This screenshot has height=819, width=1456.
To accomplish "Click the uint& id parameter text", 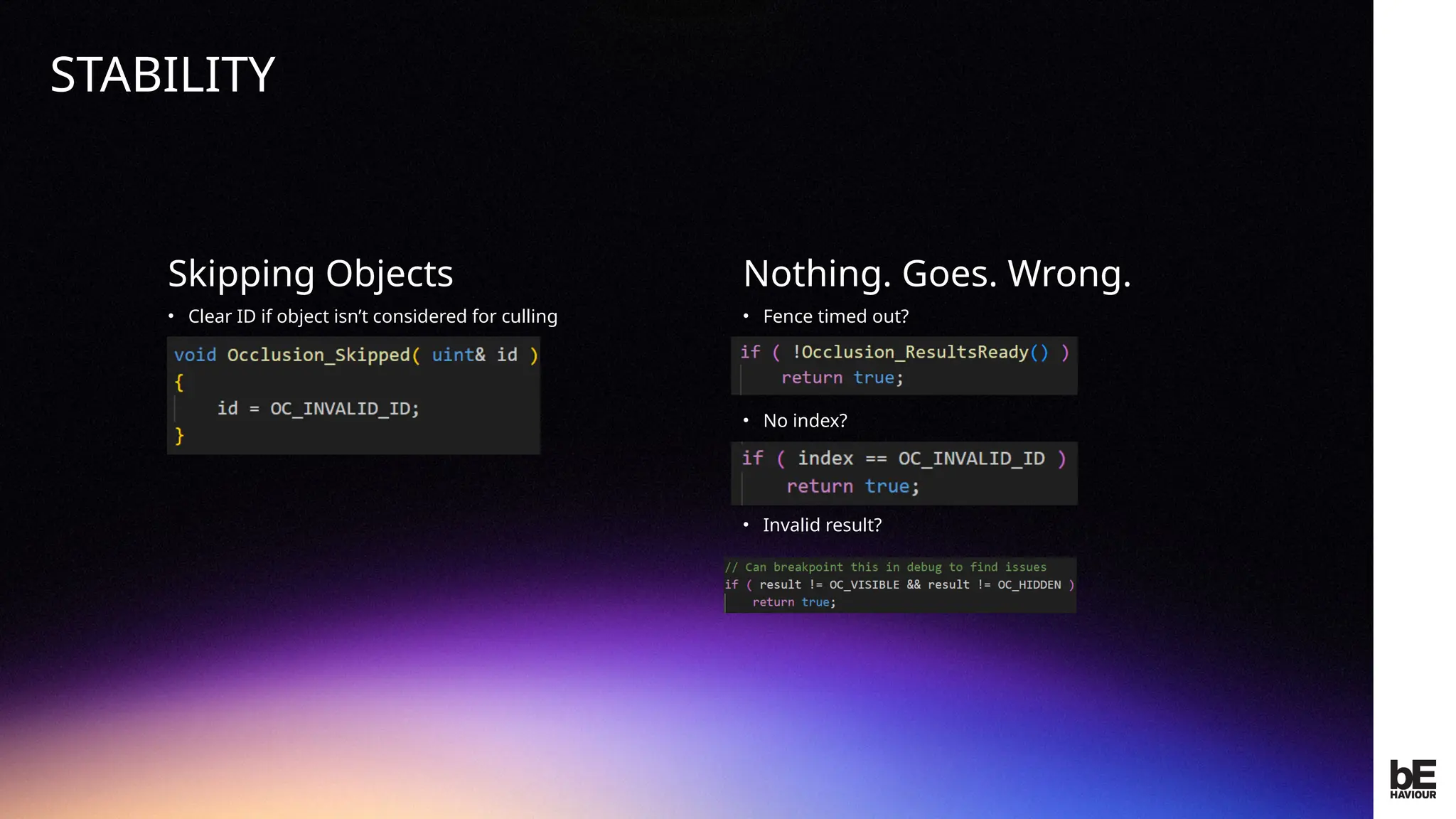I will pos(474,355).
